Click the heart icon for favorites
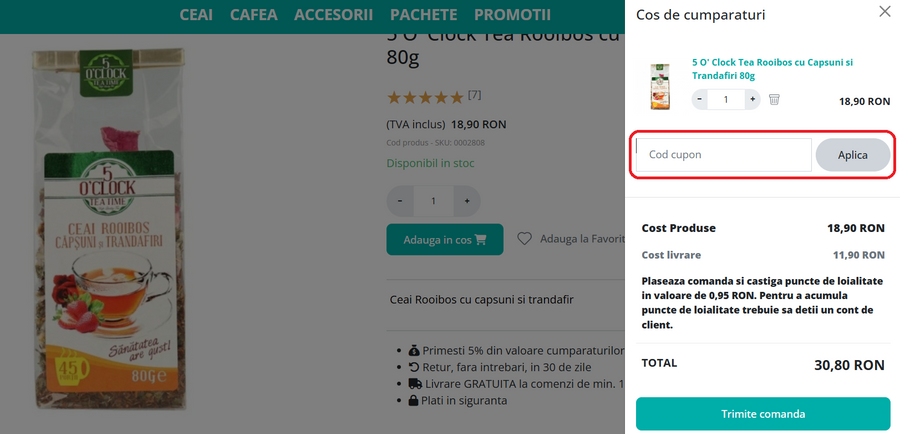 coord(524,239)
